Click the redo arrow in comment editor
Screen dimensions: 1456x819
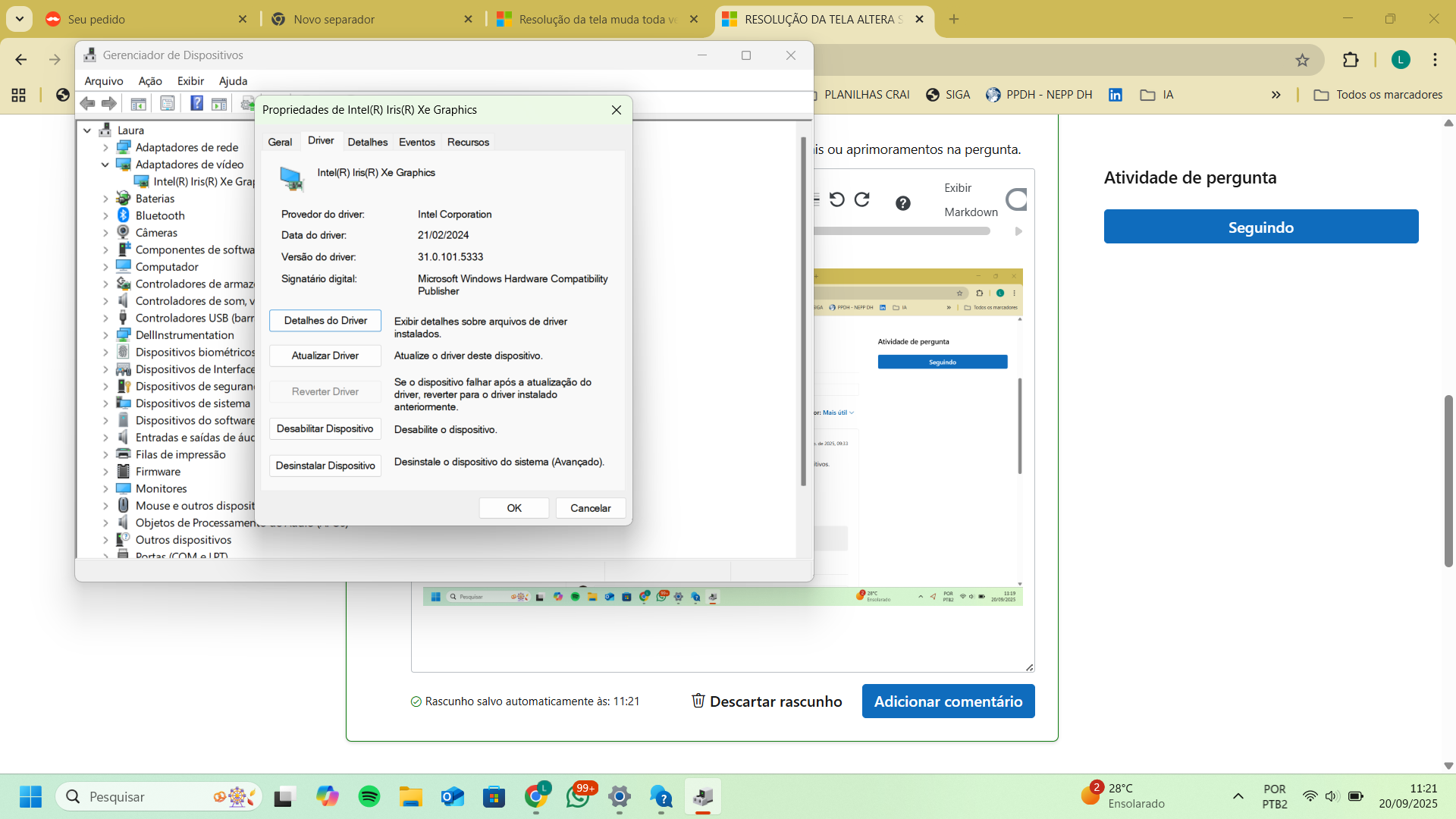point(862,199)
